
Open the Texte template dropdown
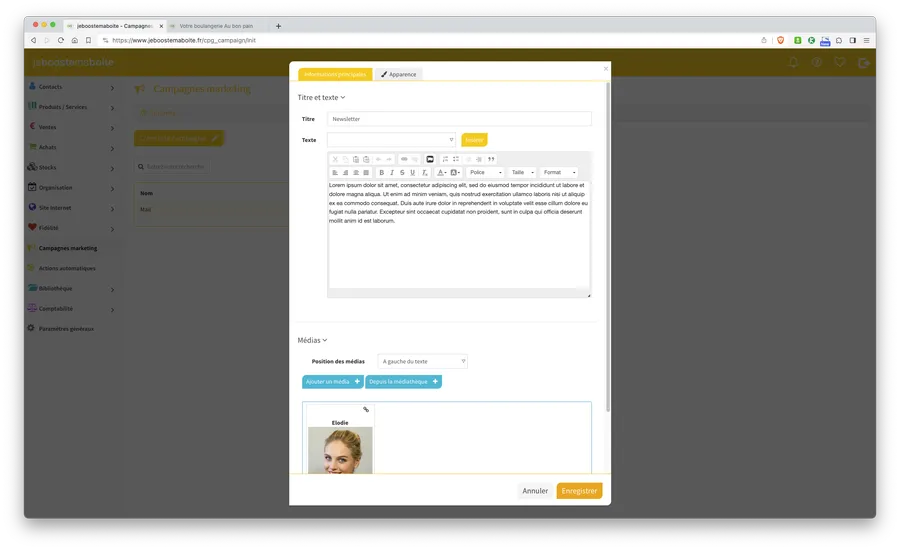[x=391, y=140]
